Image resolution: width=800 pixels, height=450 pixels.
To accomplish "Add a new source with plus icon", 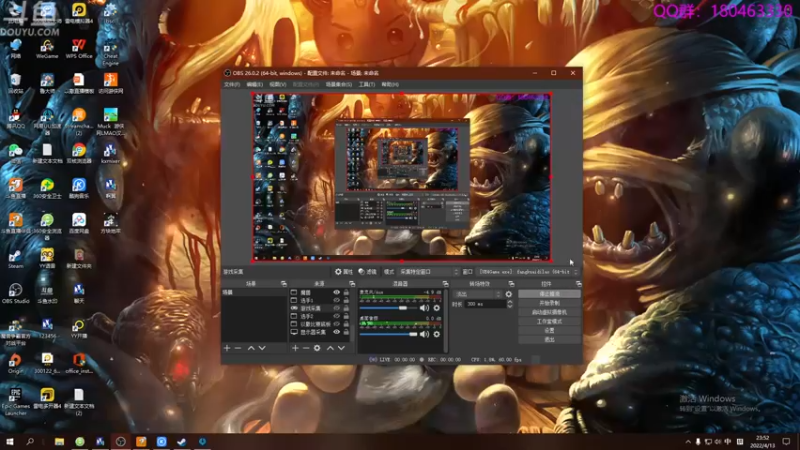I will tap(295, 348).
